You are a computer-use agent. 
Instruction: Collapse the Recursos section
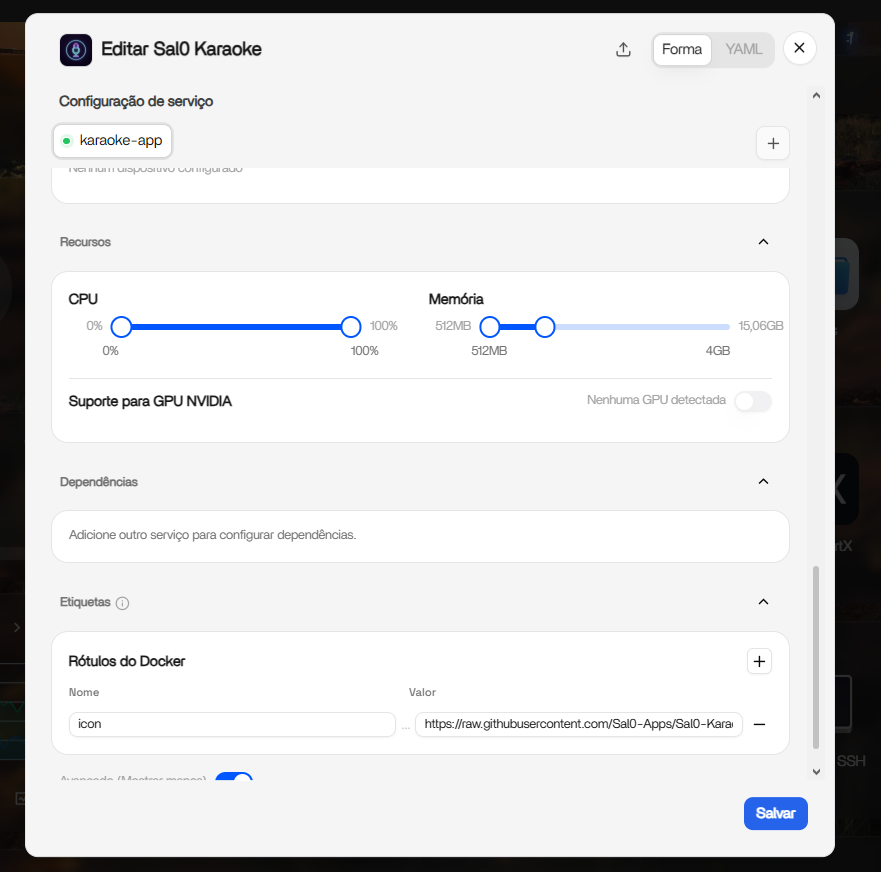[763, 242]
